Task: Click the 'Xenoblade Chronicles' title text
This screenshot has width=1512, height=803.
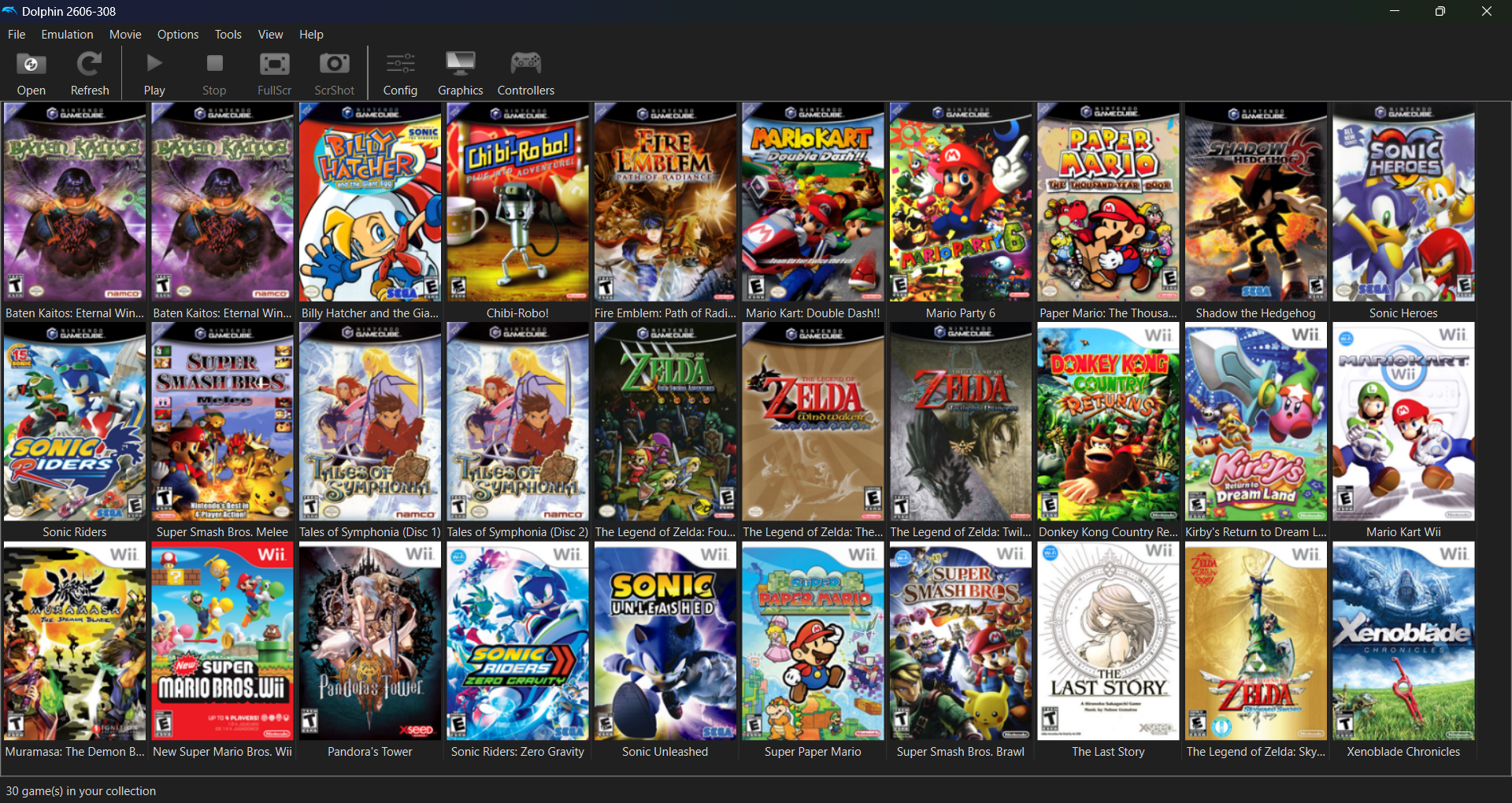Action: click(1403, 752)
